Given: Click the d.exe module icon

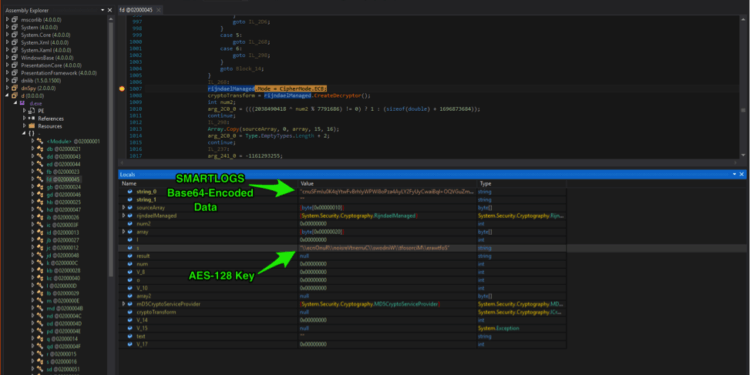Looking at the screenshot, I should click(22, 103).
